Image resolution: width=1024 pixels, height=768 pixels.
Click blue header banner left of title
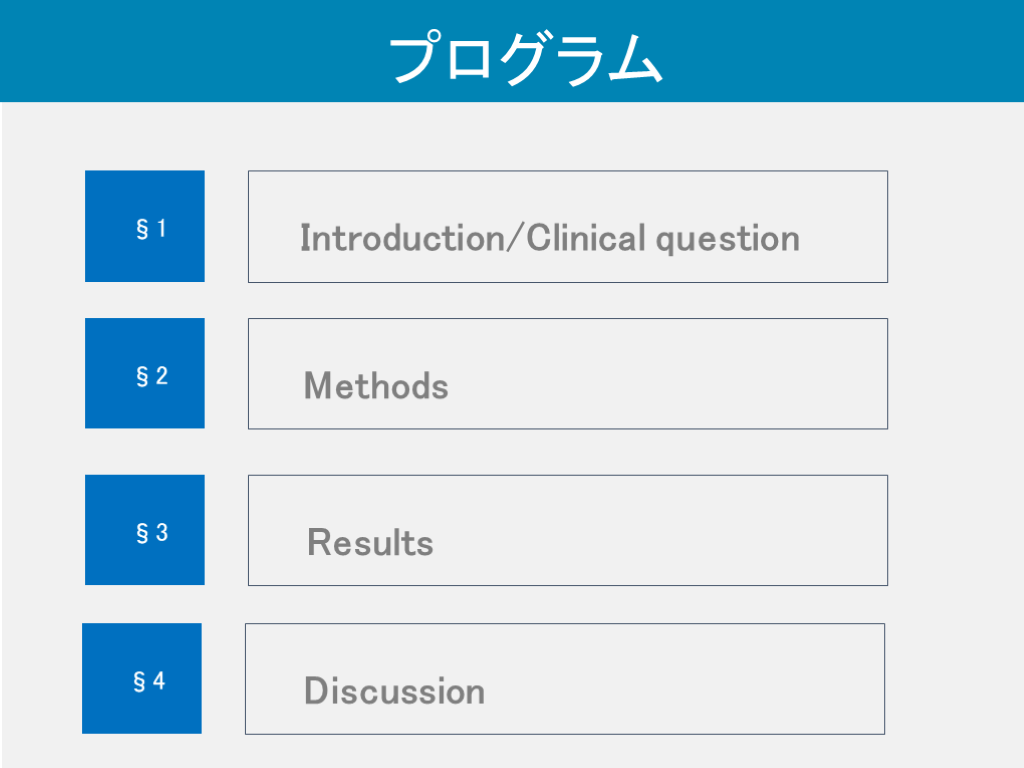(180, 50)
